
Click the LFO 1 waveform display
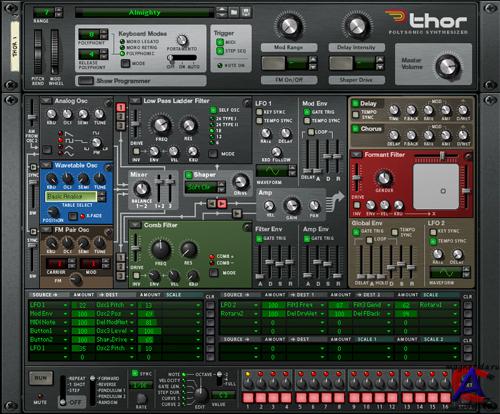[272, 171]
